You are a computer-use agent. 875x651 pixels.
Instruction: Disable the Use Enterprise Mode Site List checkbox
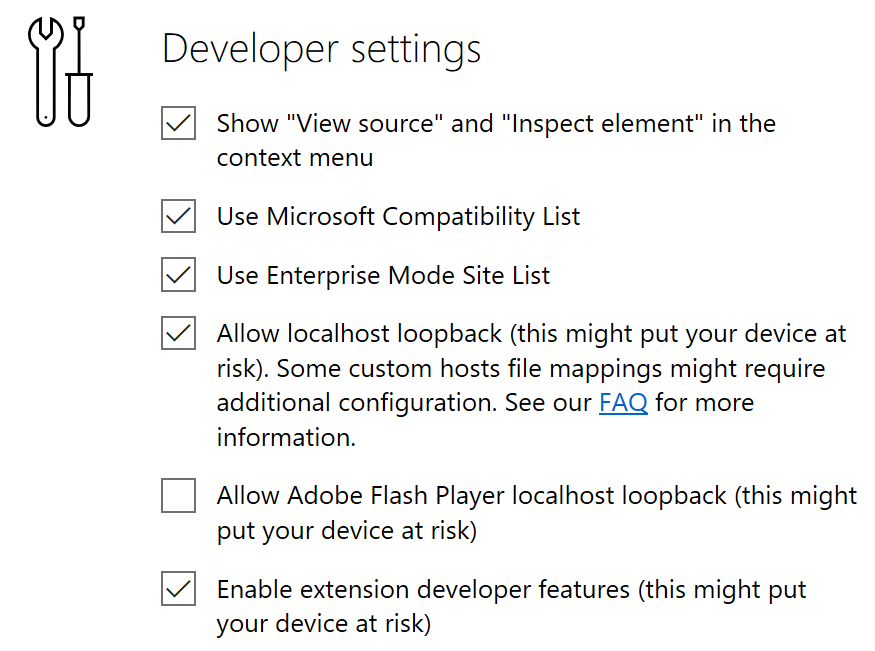tap(179, 274)
